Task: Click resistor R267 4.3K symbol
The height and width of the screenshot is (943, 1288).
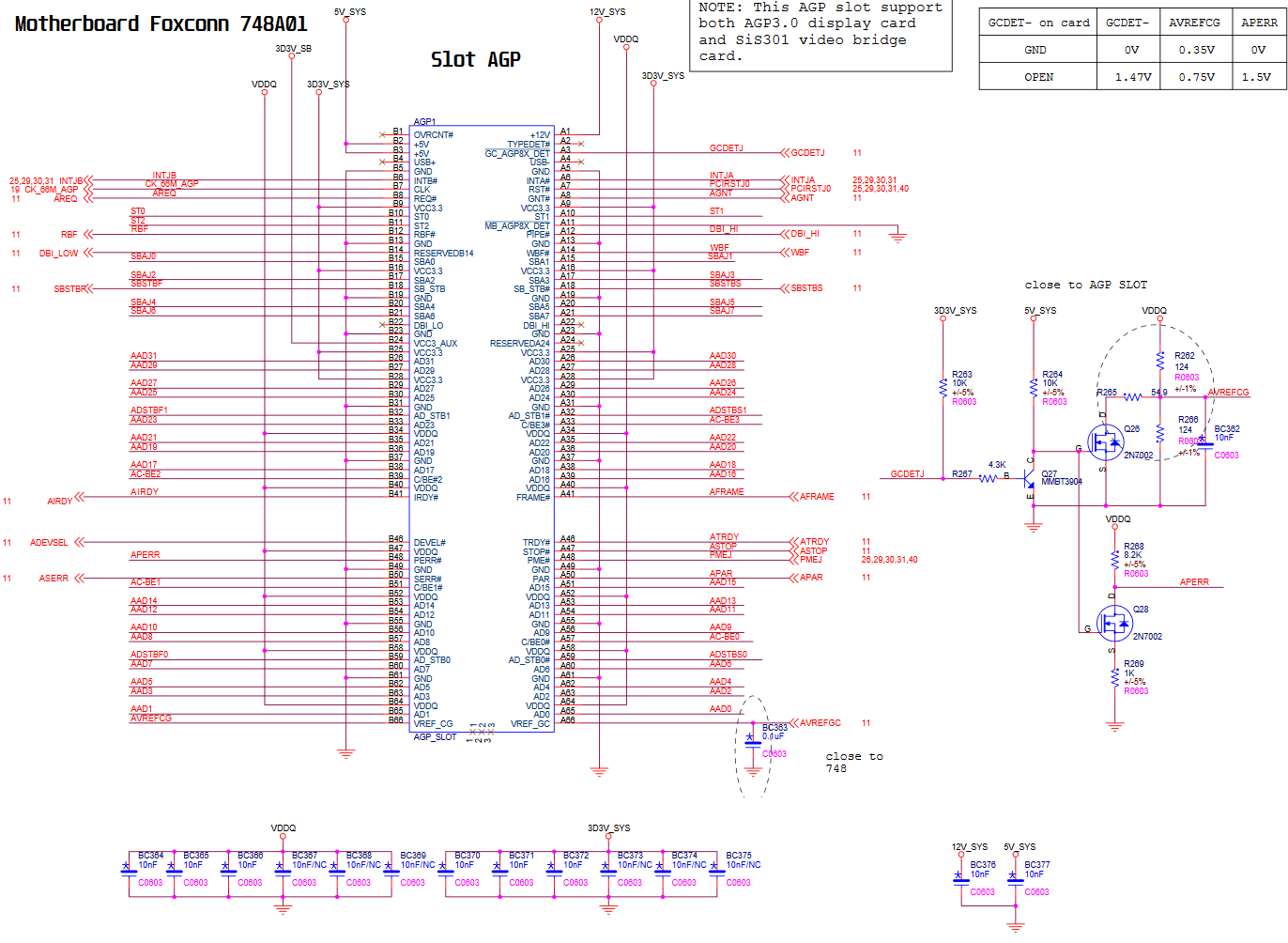Action: tap(988, 478)
